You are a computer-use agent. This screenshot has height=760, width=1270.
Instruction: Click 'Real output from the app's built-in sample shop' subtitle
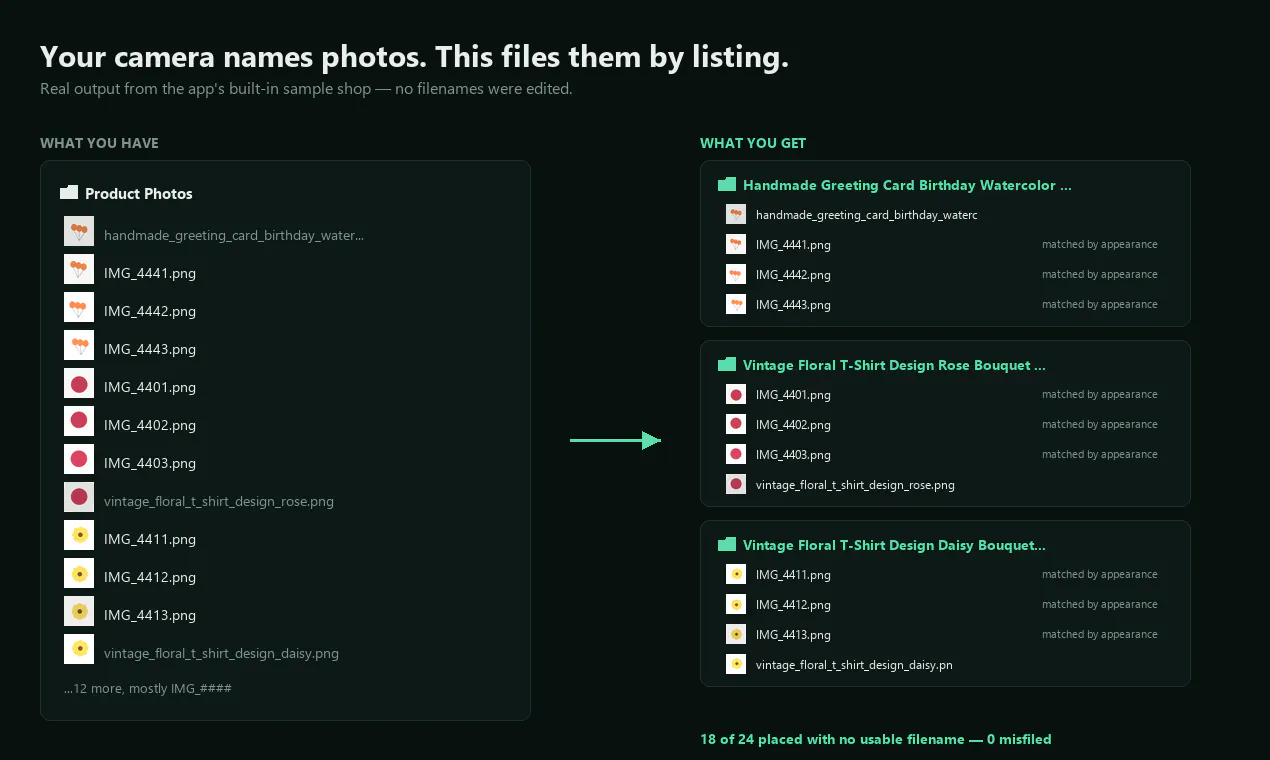coord(306,89)
